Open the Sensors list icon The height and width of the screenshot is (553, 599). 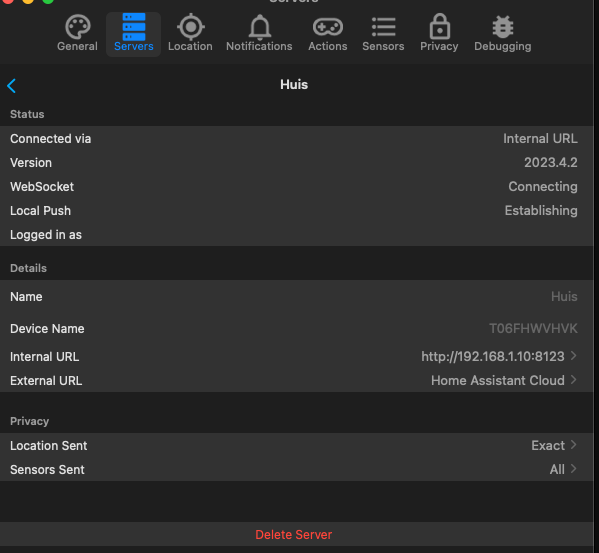384,27
